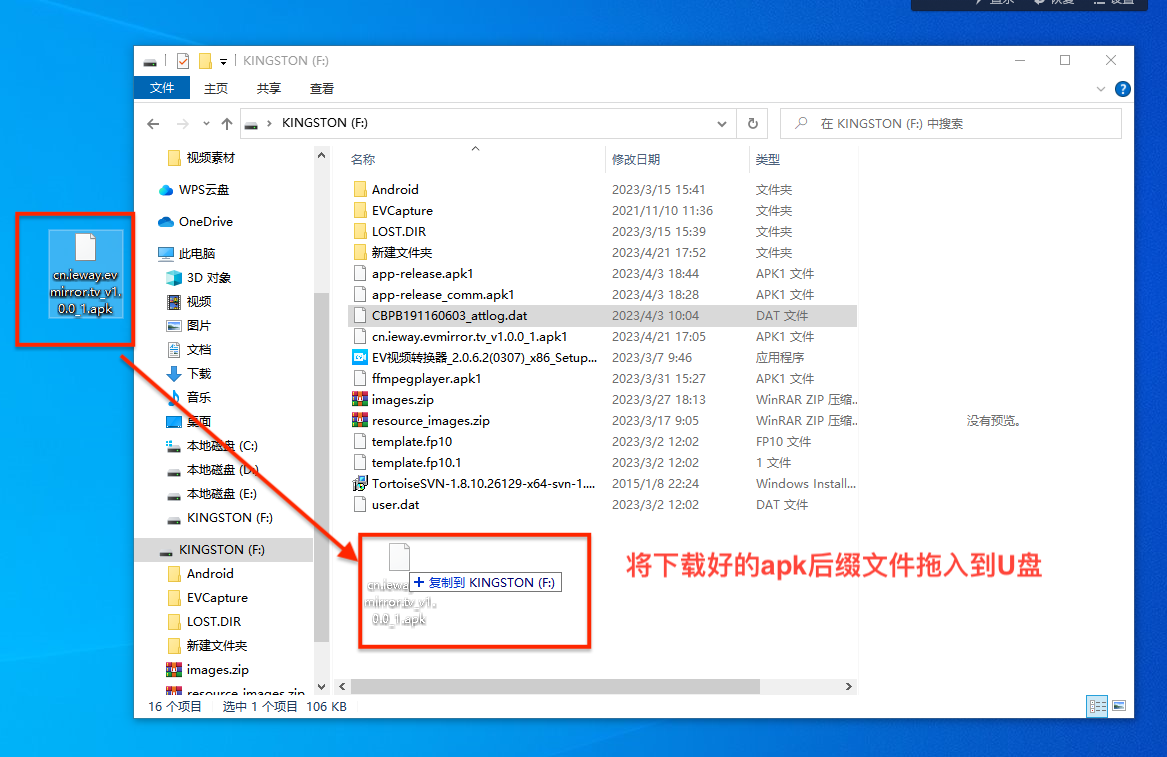
Task: Switch to details view via status bar icon
Action: click(x=1096, y=706)
